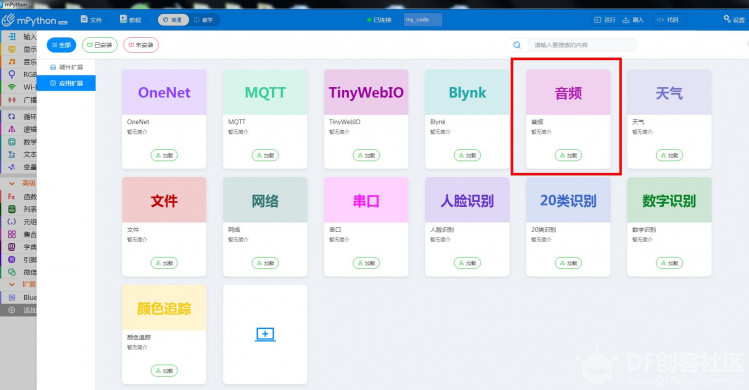749x390 pixels.
Task: Select the 变量 variables category icon
Action: coord(12,167)
